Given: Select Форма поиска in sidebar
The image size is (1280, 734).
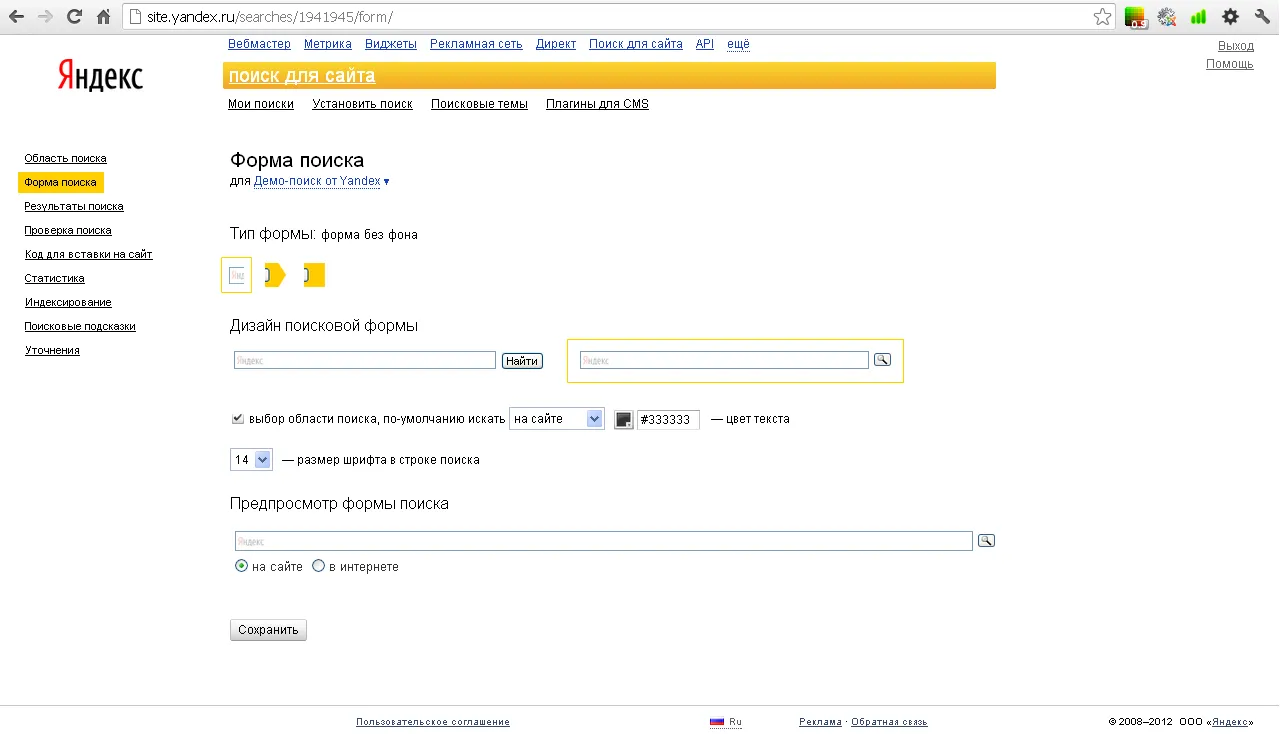Looking at the screenshot, I should [x=61, y=182].
